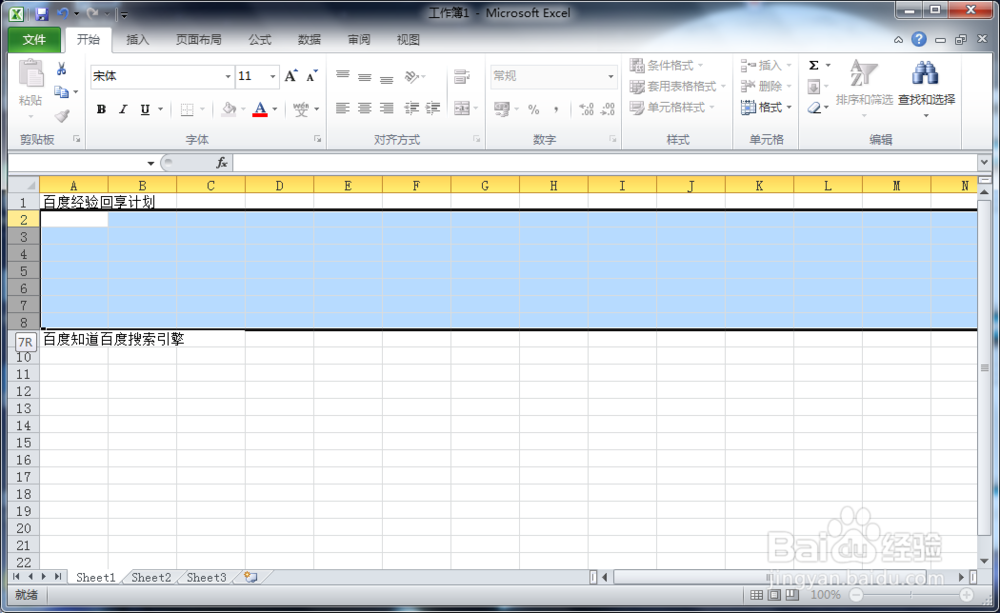
Task: Align text to middle vertically
Action: point(364,77)
